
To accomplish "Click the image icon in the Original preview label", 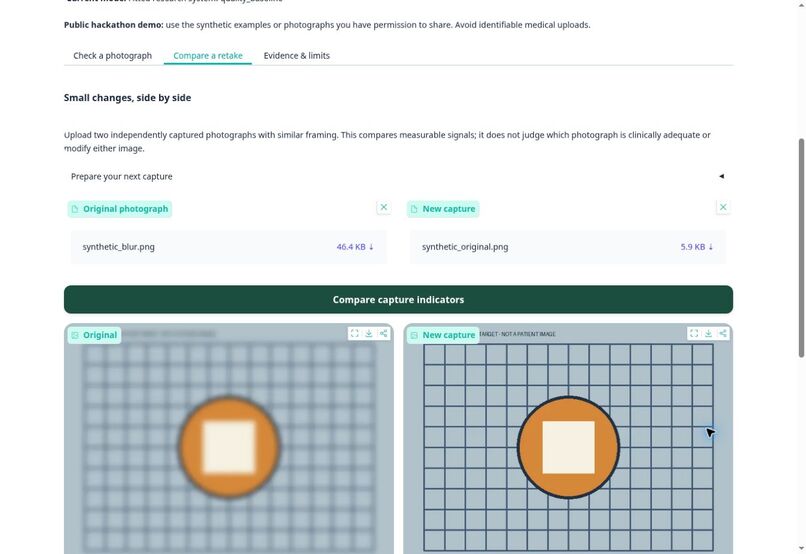I will click(75, 335).
